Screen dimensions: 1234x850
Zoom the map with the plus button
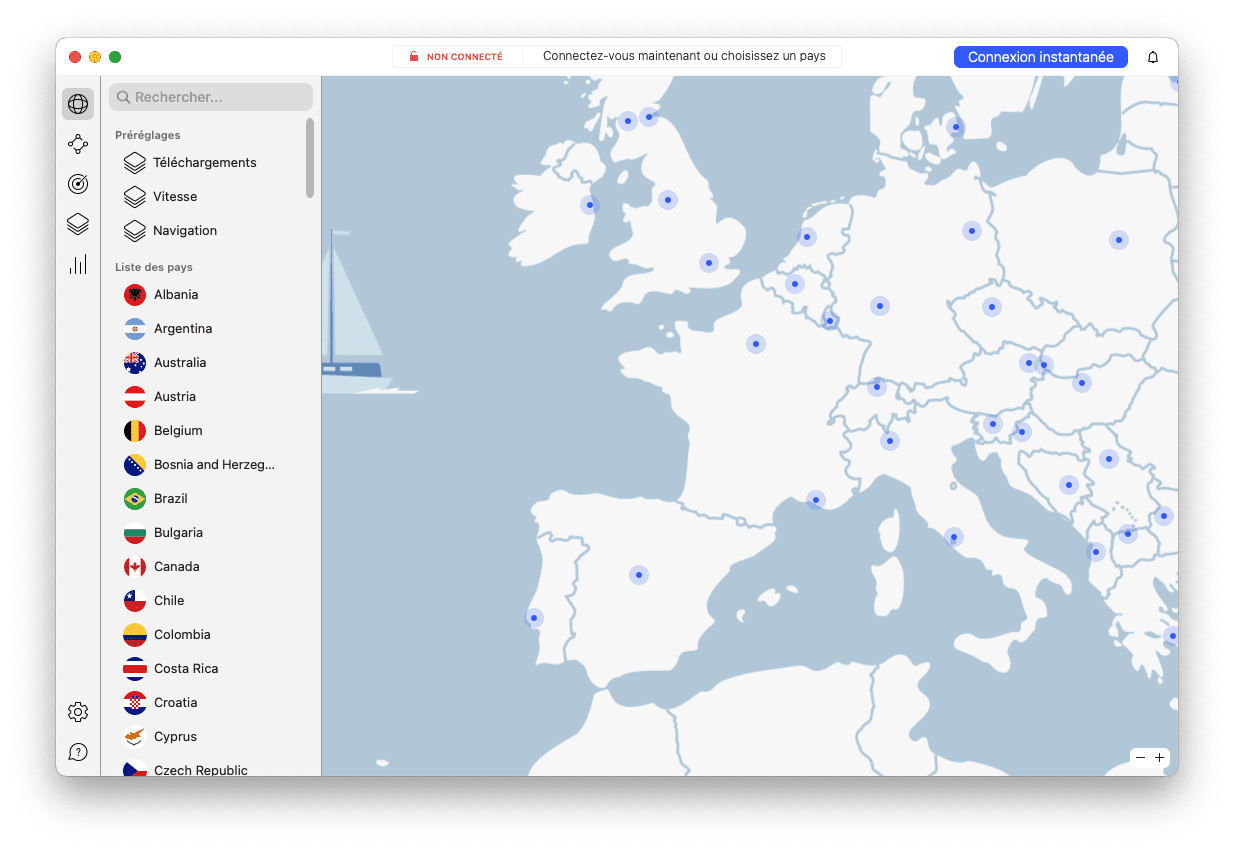(1159, 757)
